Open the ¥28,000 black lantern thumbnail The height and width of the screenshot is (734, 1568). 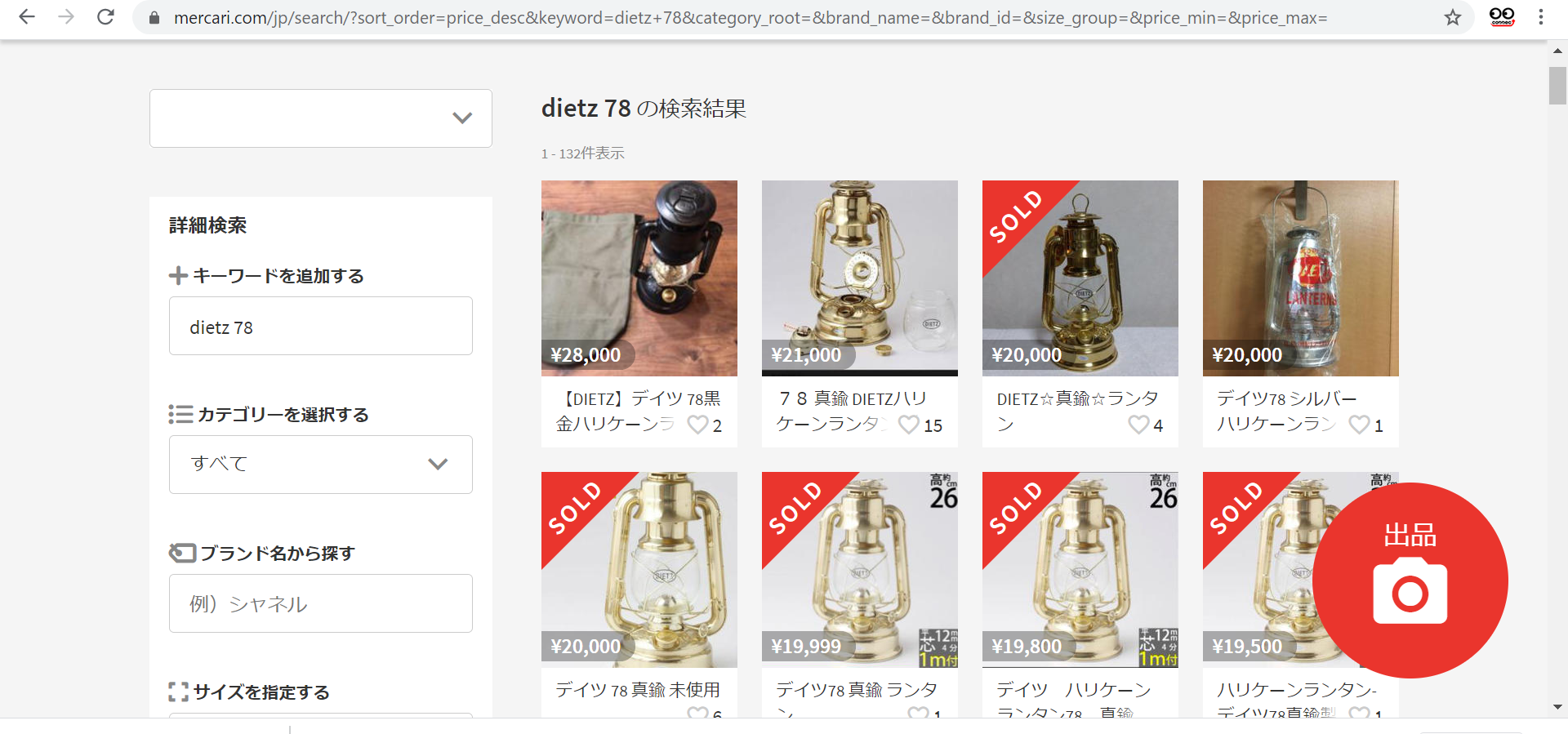639,278
